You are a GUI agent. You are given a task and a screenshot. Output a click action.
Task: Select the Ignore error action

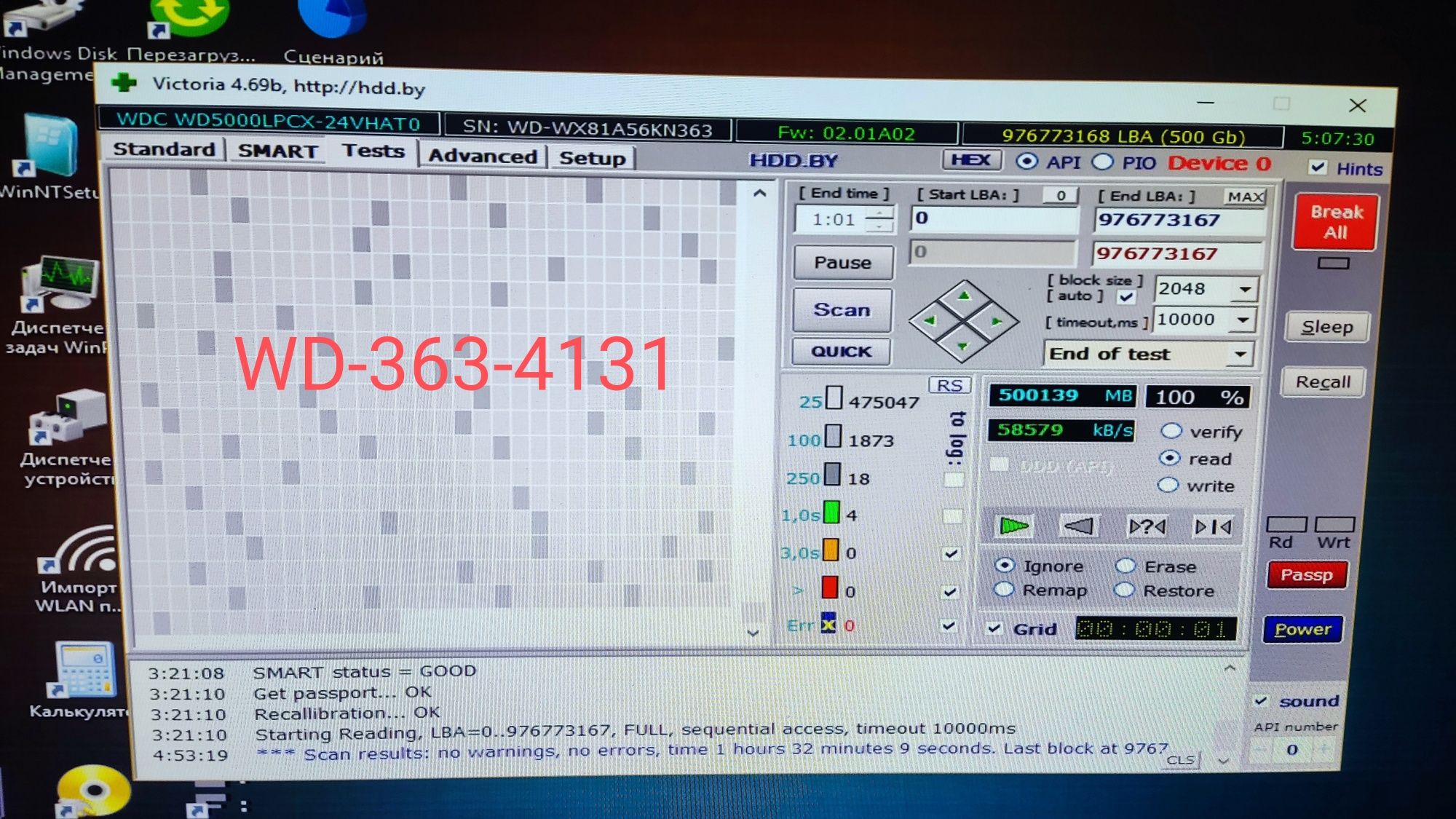1005,565
